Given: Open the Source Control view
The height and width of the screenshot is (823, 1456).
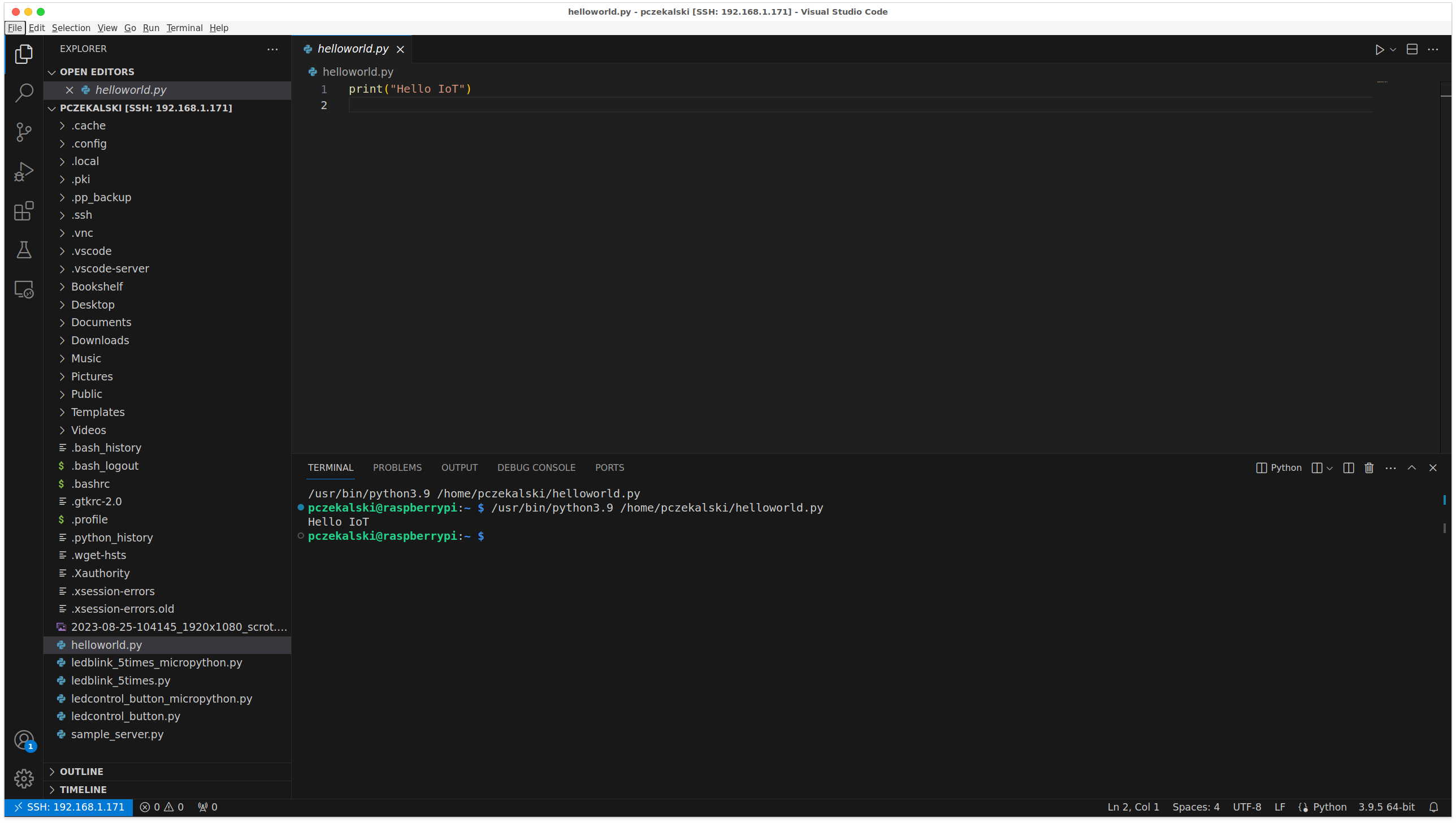Looking at the screenshot, I should (24, 132).
